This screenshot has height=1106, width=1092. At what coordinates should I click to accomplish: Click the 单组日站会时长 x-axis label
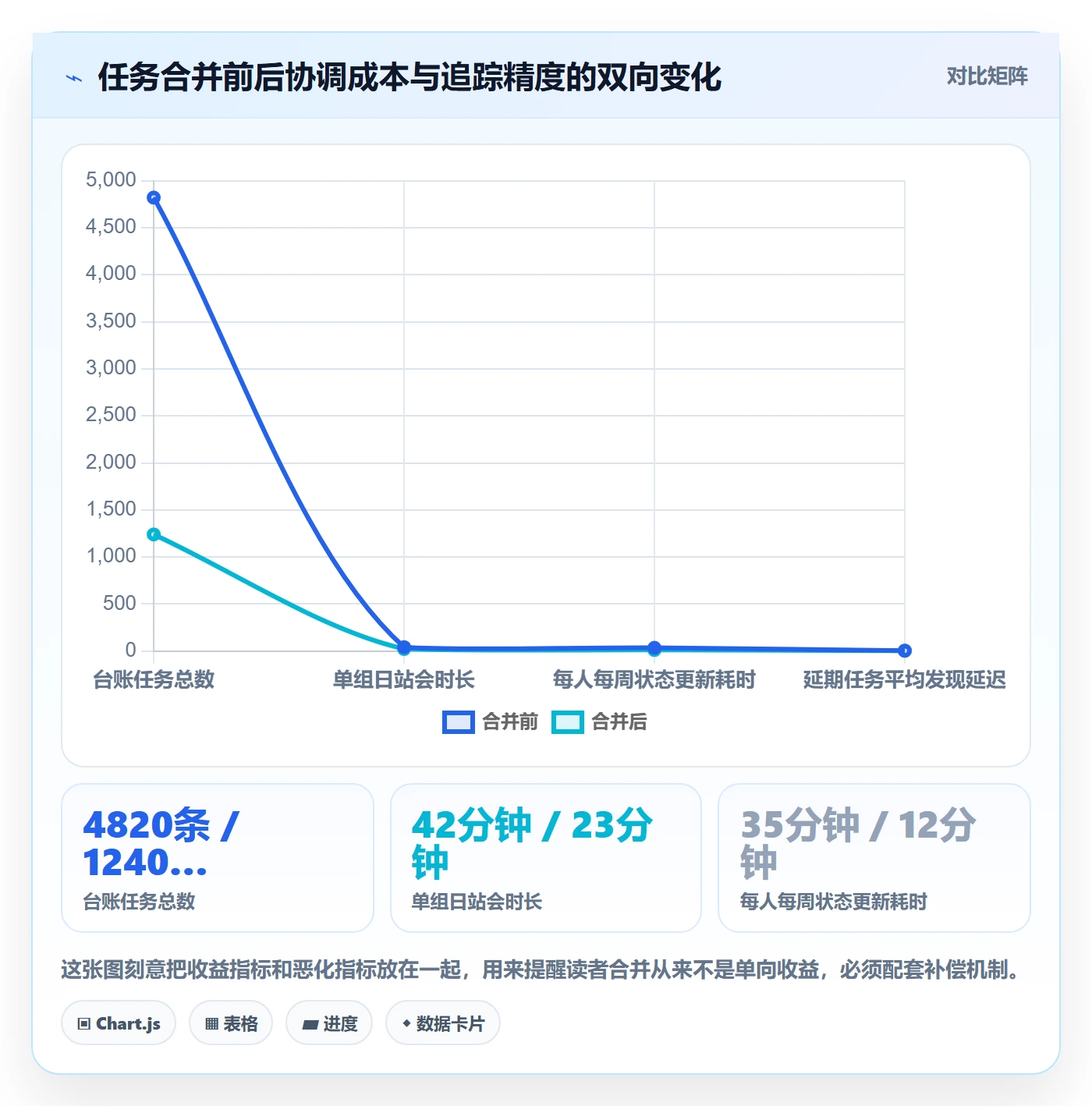click(404, 680)
